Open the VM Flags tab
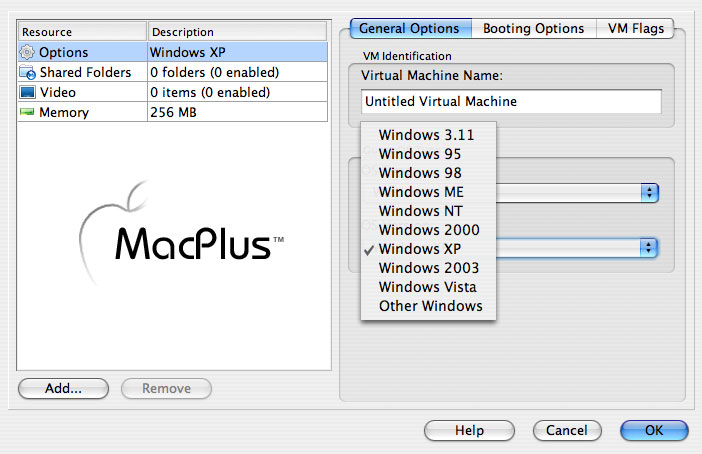702x454 pixels. (635, 28)
